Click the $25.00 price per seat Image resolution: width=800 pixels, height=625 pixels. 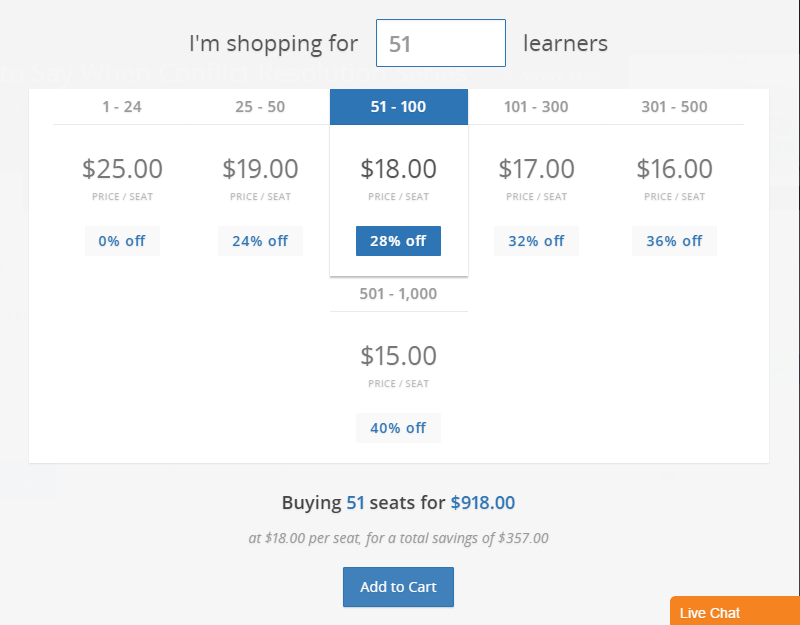tap(122, 169)
